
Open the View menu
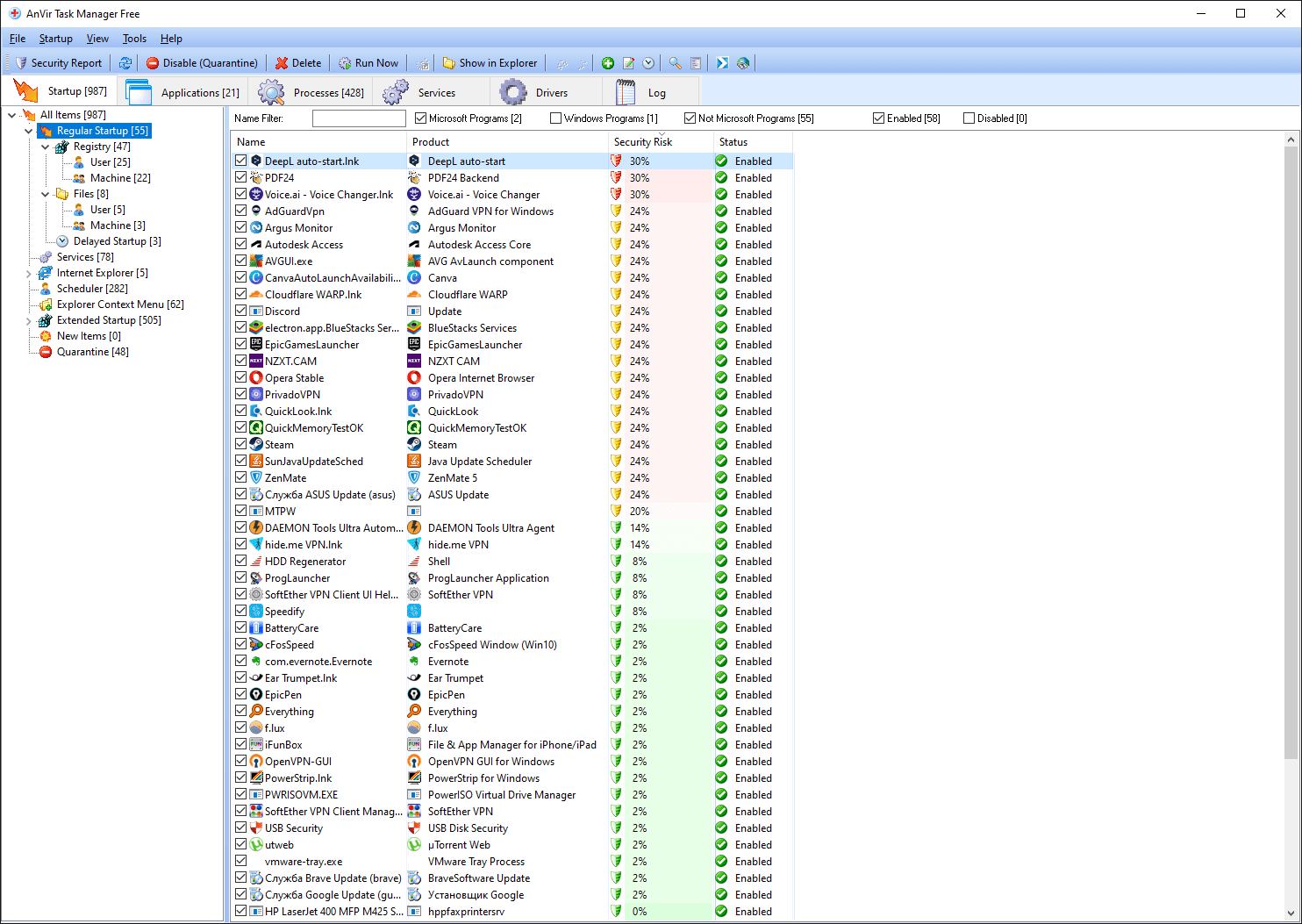click(x=97, y=39)
